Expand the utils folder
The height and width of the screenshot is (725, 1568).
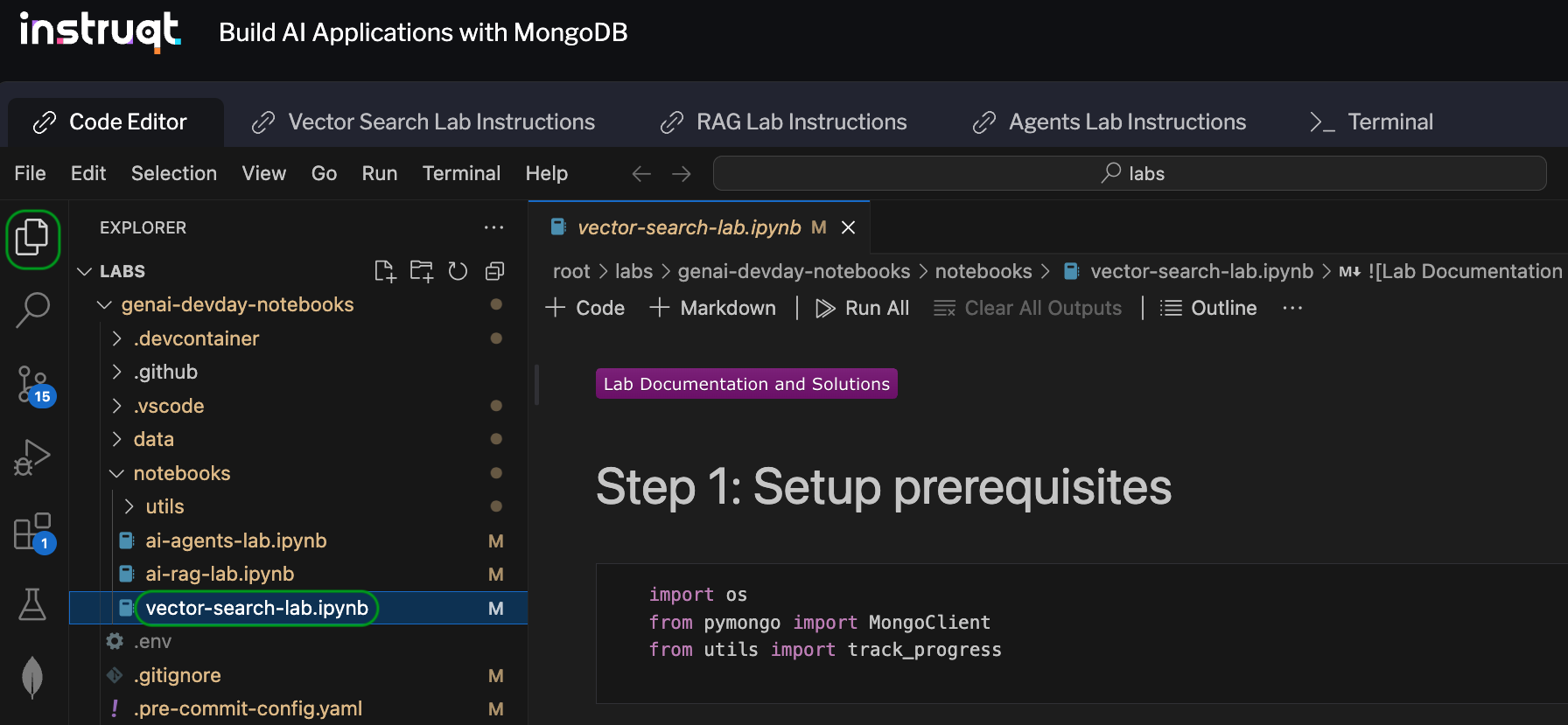[129, 506]
